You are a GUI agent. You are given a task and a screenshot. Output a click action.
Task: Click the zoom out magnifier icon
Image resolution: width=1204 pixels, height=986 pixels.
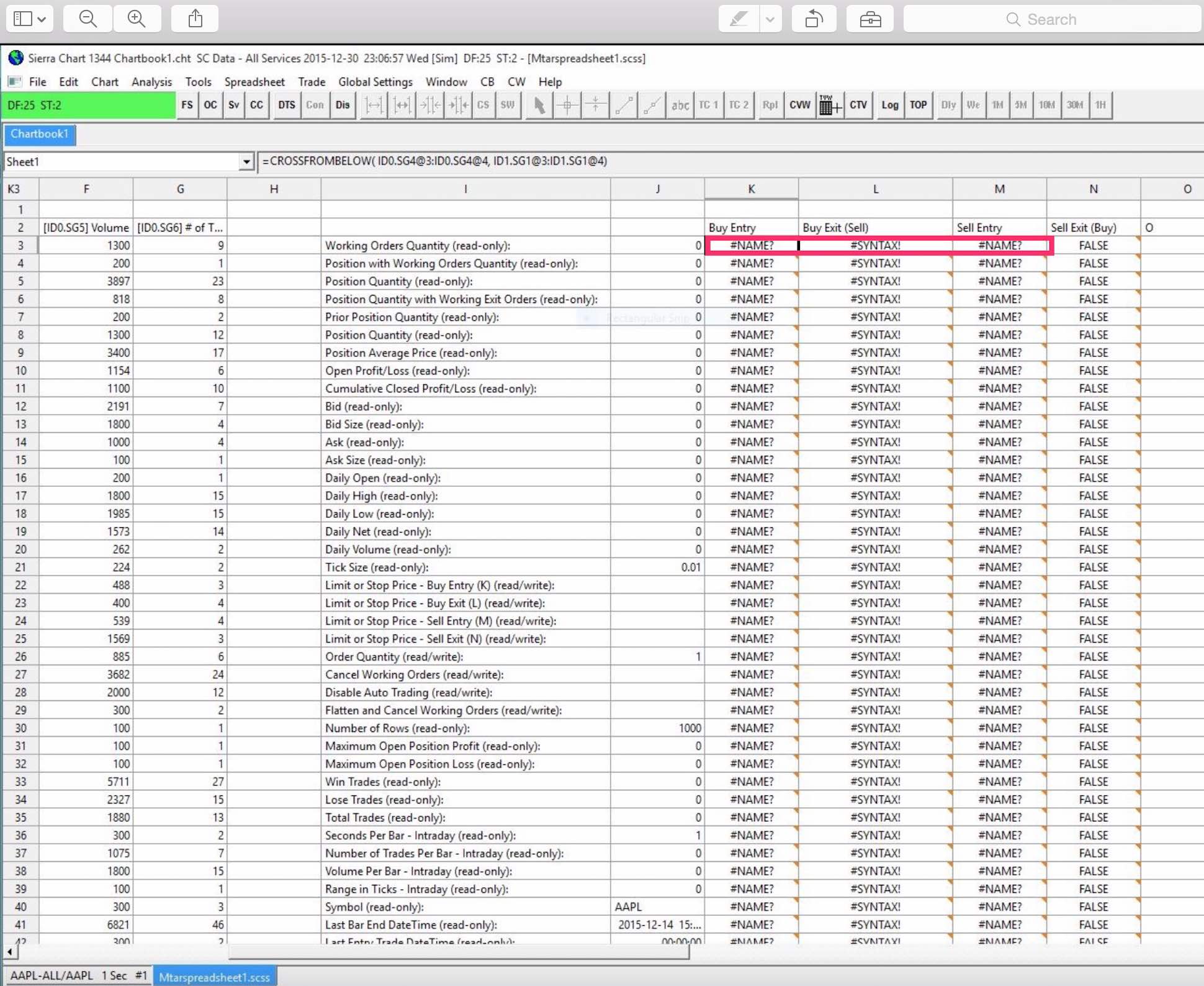coord(88,19)
